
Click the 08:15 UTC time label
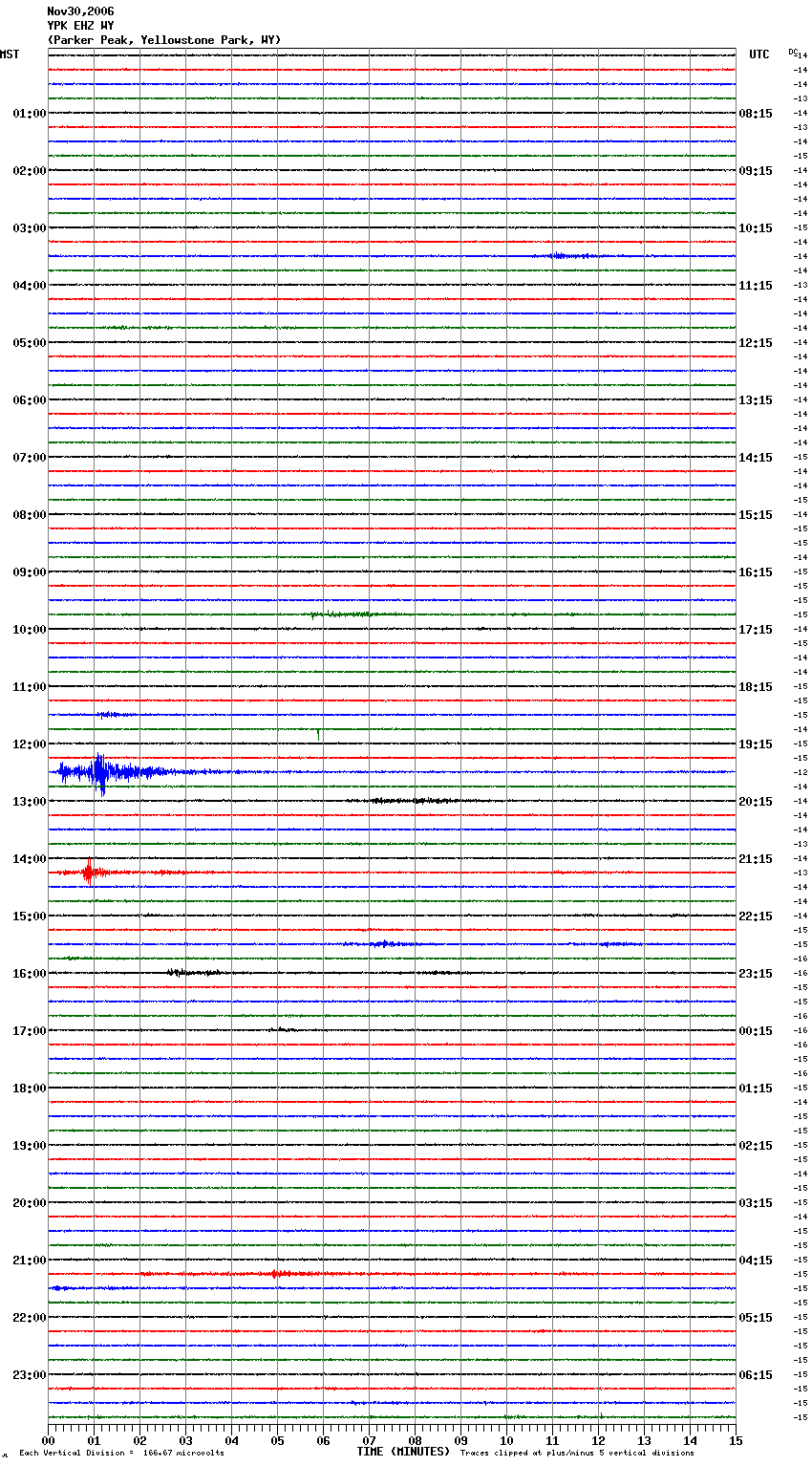756,114
